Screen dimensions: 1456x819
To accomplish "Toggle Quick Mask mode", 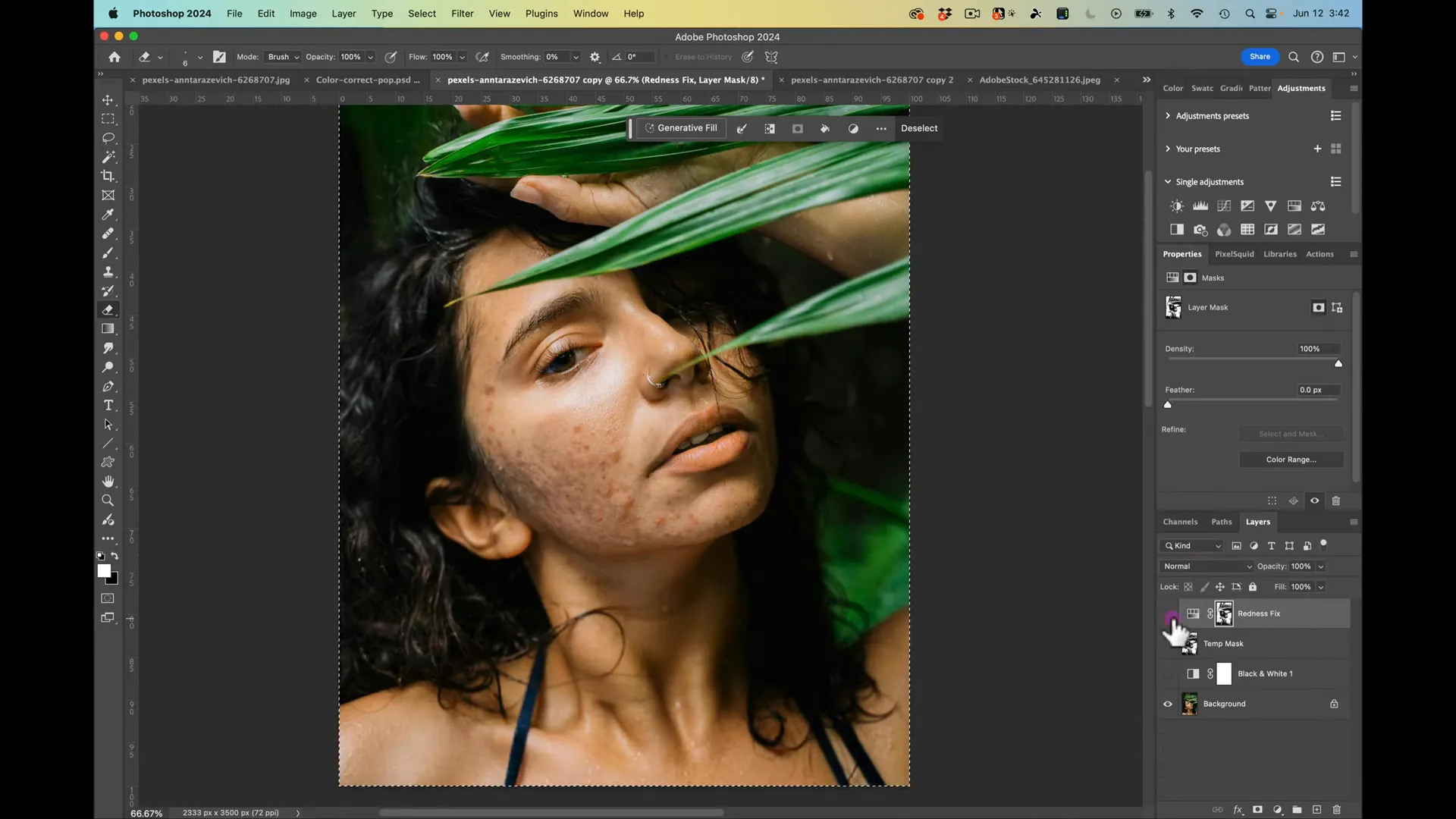I will [x=108, y=598].
